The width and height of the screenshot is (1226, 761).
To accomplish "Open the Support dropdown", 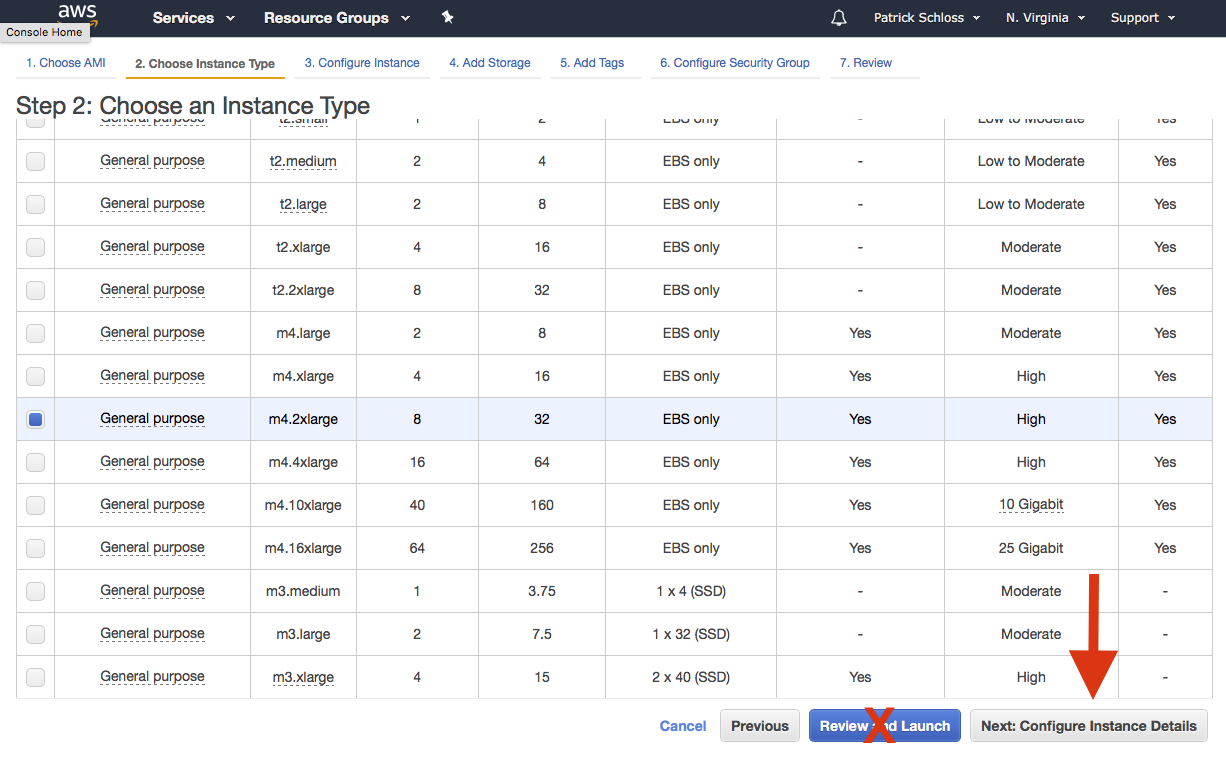I will point(1141,17).
